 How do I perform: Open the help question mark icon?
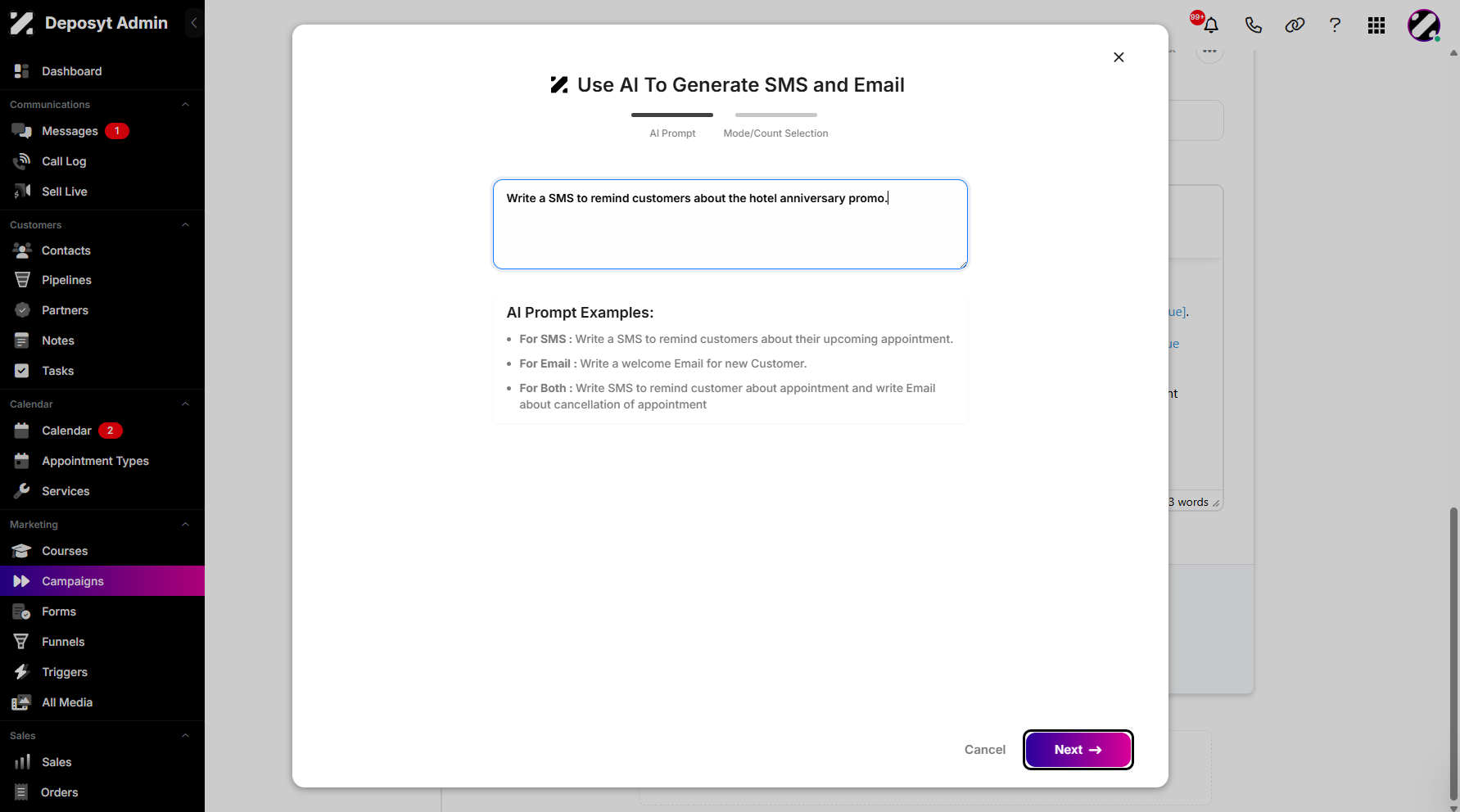1336,25
